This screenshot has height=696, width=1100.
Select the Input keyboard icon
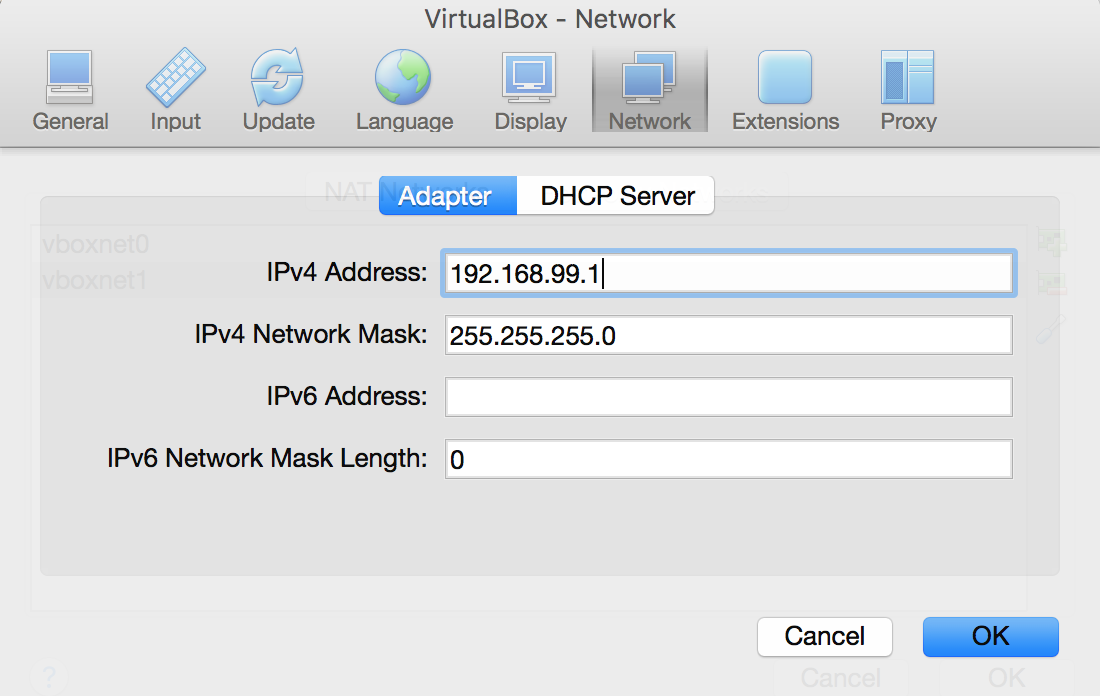(175, 91)
